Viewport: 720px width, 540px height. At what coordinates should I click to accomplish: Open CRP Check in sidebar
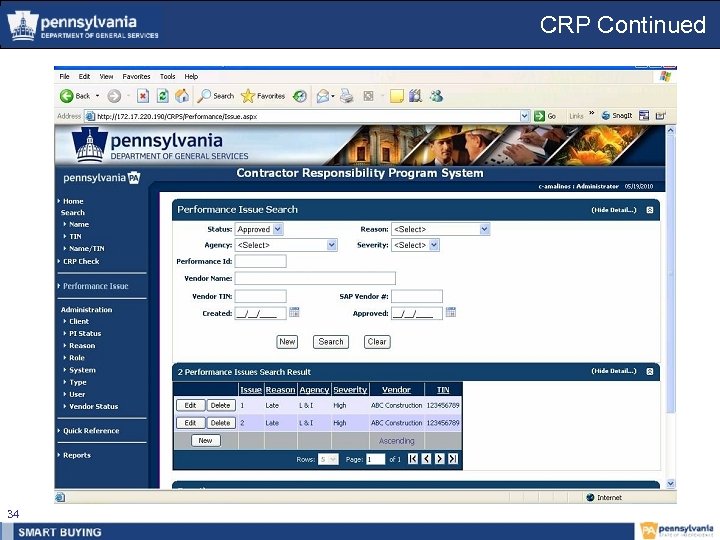[81, 261]
